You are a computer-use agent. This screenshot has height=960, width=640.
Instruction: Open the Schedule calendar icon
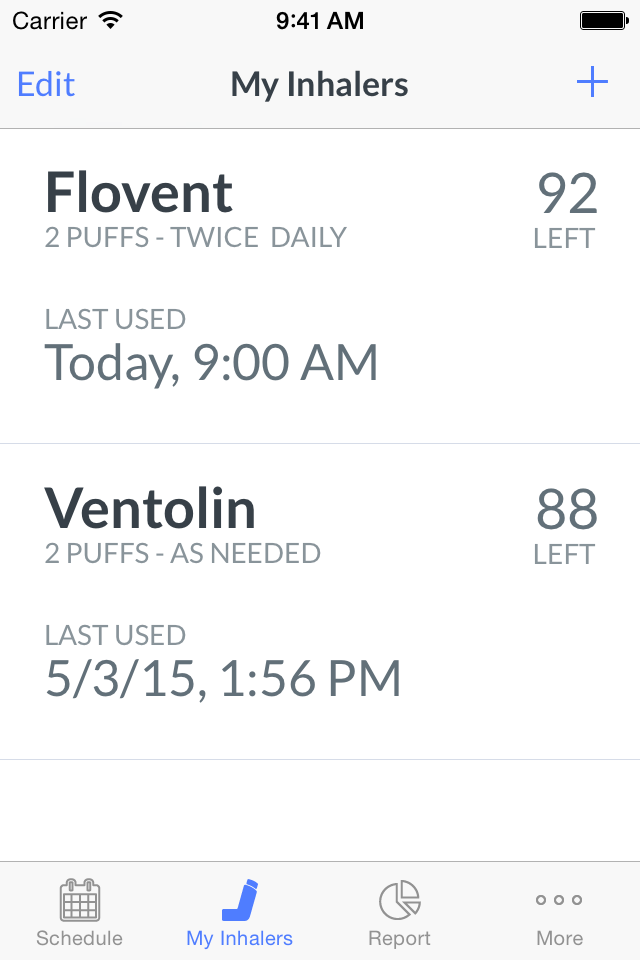click(80, 900)
